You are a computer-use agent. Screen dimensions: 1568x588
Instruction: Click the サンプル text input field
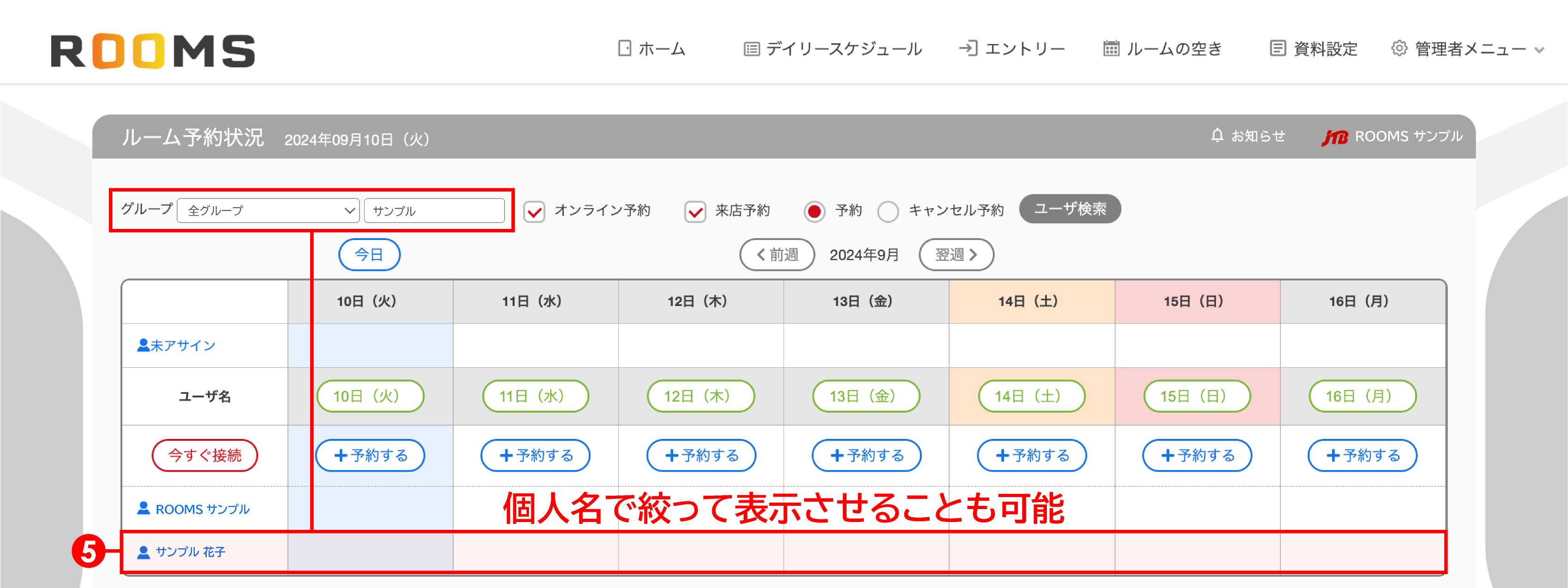point(435,210)
